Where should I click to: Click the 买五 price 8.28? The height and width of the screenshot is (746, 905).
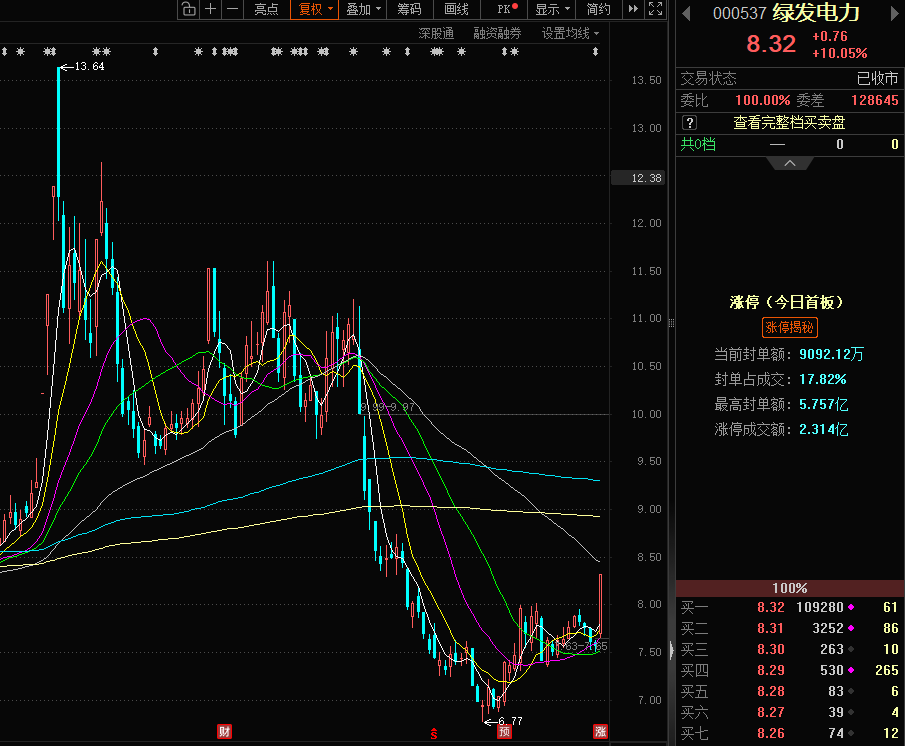point(771,691)
